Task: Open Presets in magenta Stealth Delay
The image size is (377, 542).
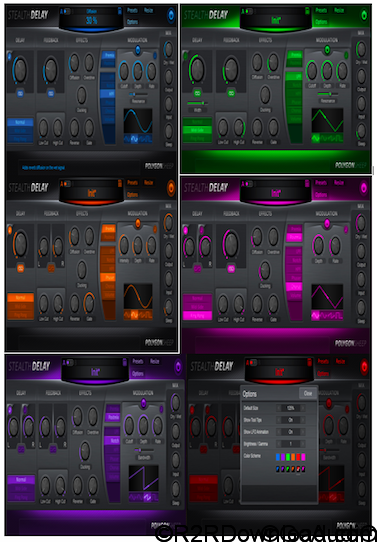Action: click(x=321, y=183)
